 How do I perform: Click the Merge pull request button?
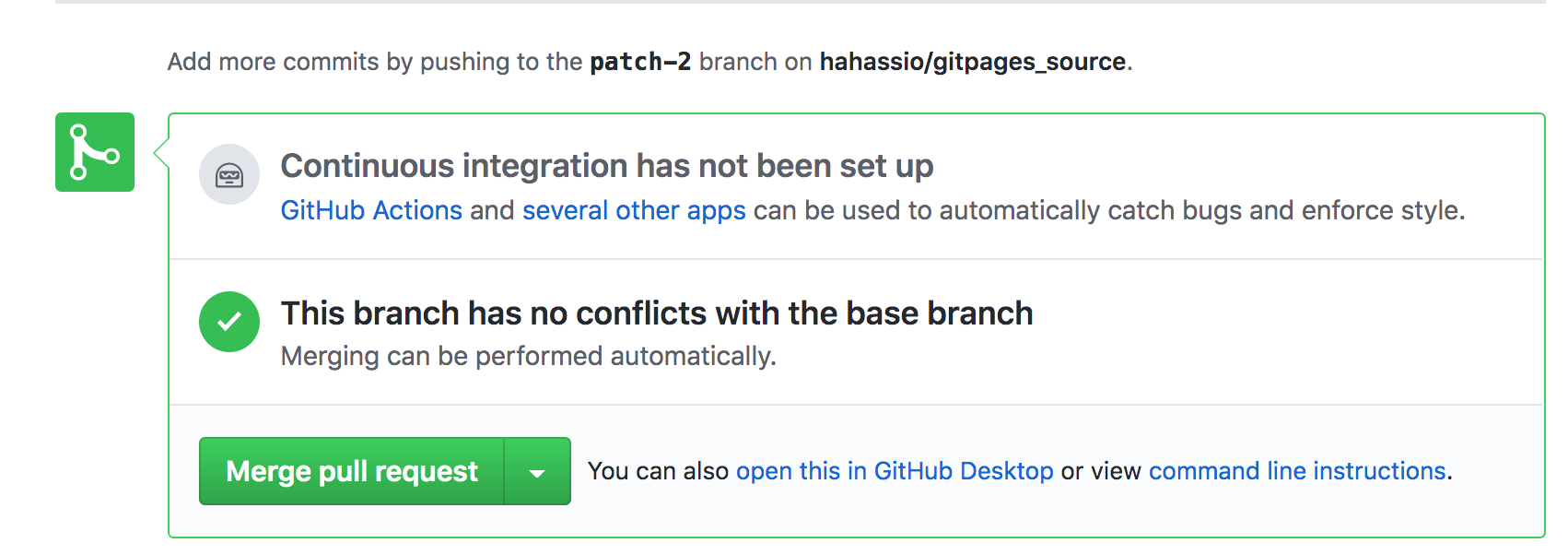pos(352,471)
